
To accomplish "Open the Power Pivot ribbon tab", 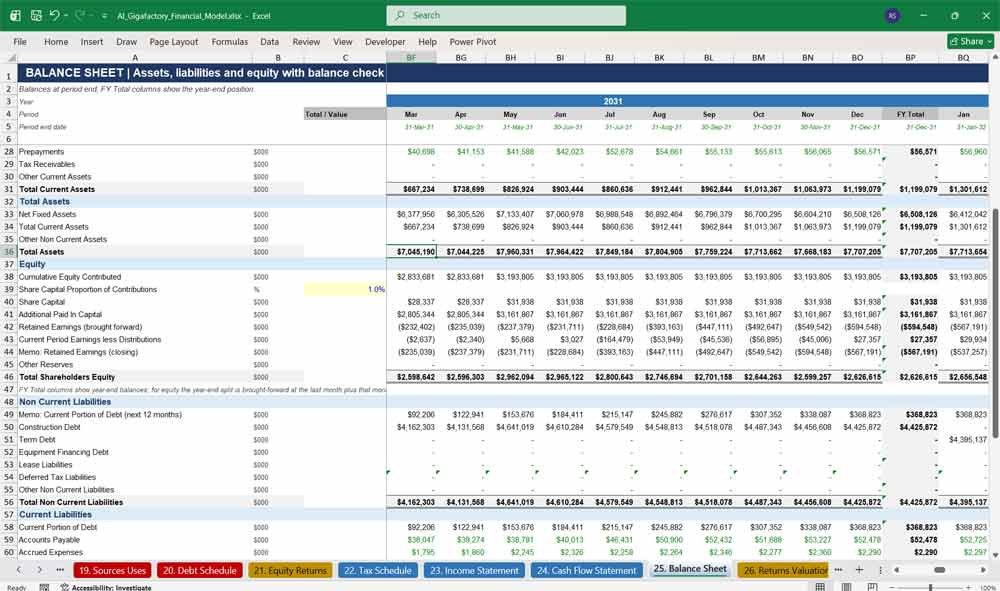I will pos(473,41).
